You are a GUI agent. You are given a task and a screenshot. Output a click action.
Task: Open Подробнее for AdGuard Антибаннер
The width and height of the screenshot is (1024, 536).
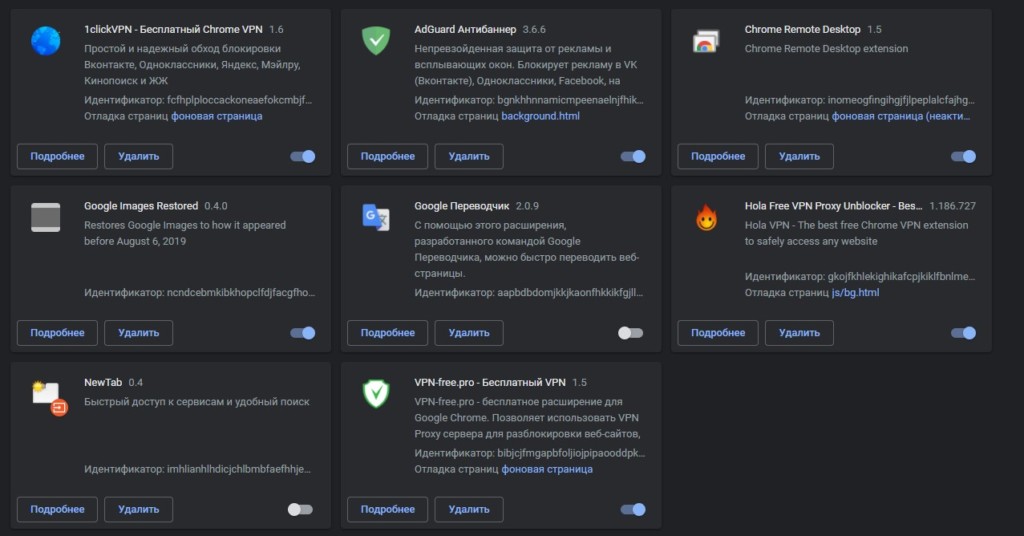388,157
